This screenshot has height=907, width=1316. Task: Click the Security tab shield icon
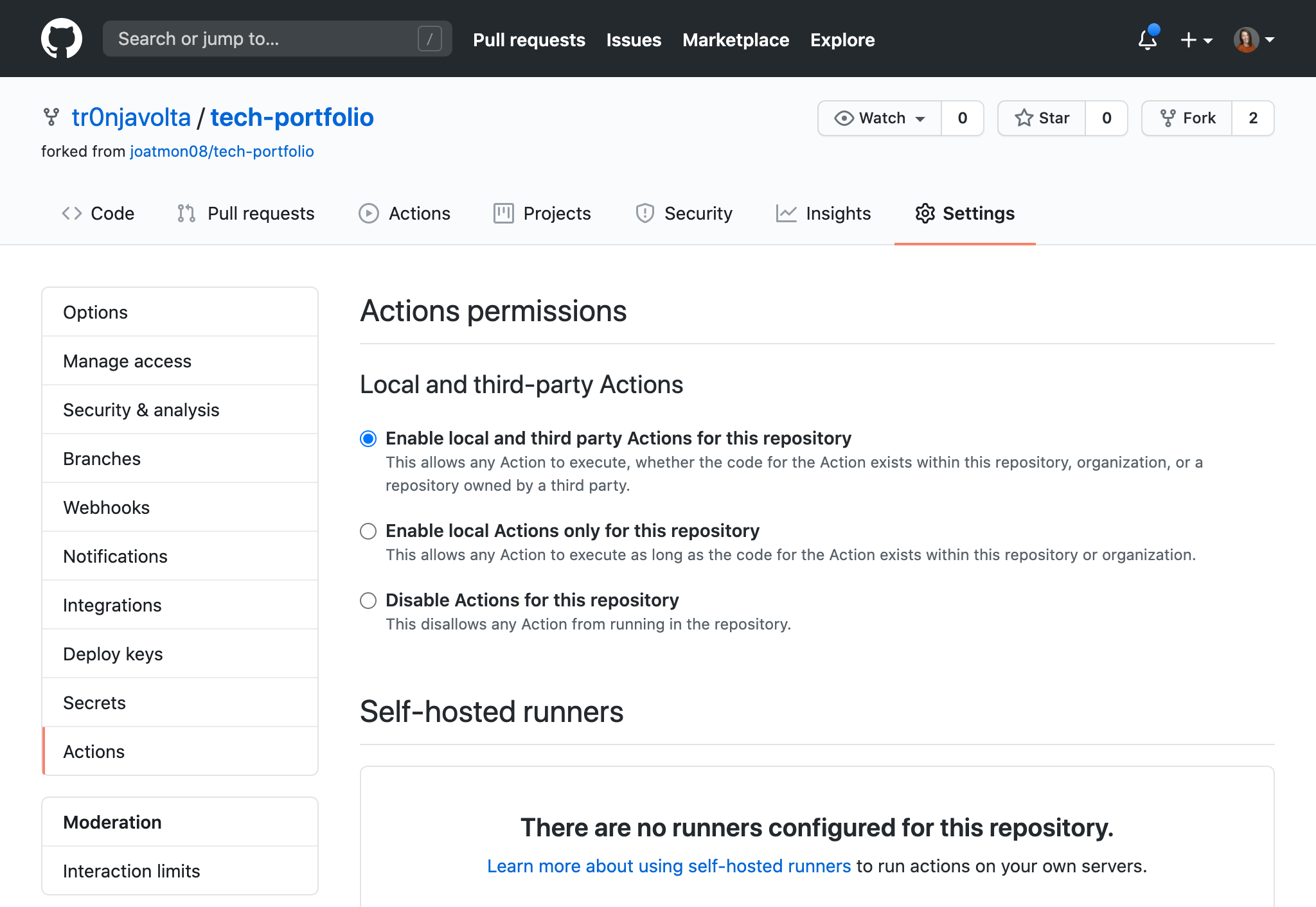[645, 213]
